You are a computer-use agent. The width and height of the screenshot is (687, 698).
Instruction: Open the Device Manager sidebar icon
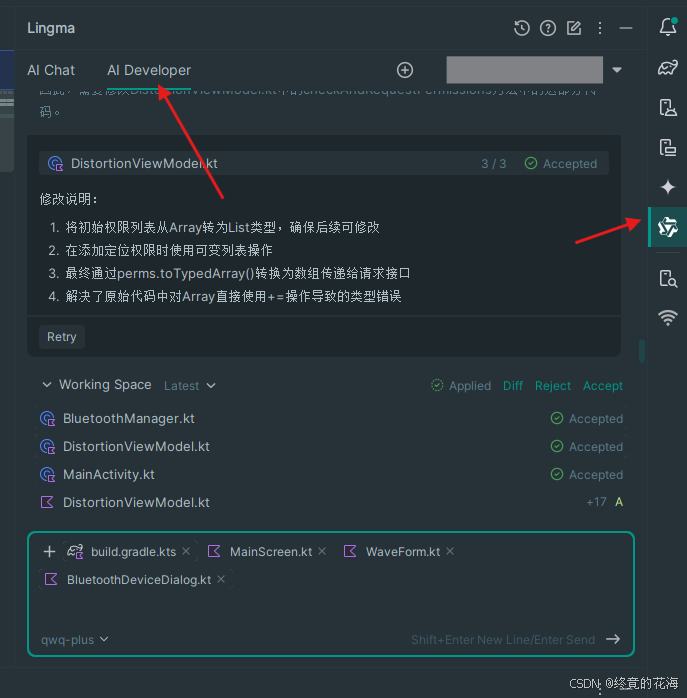668,108
